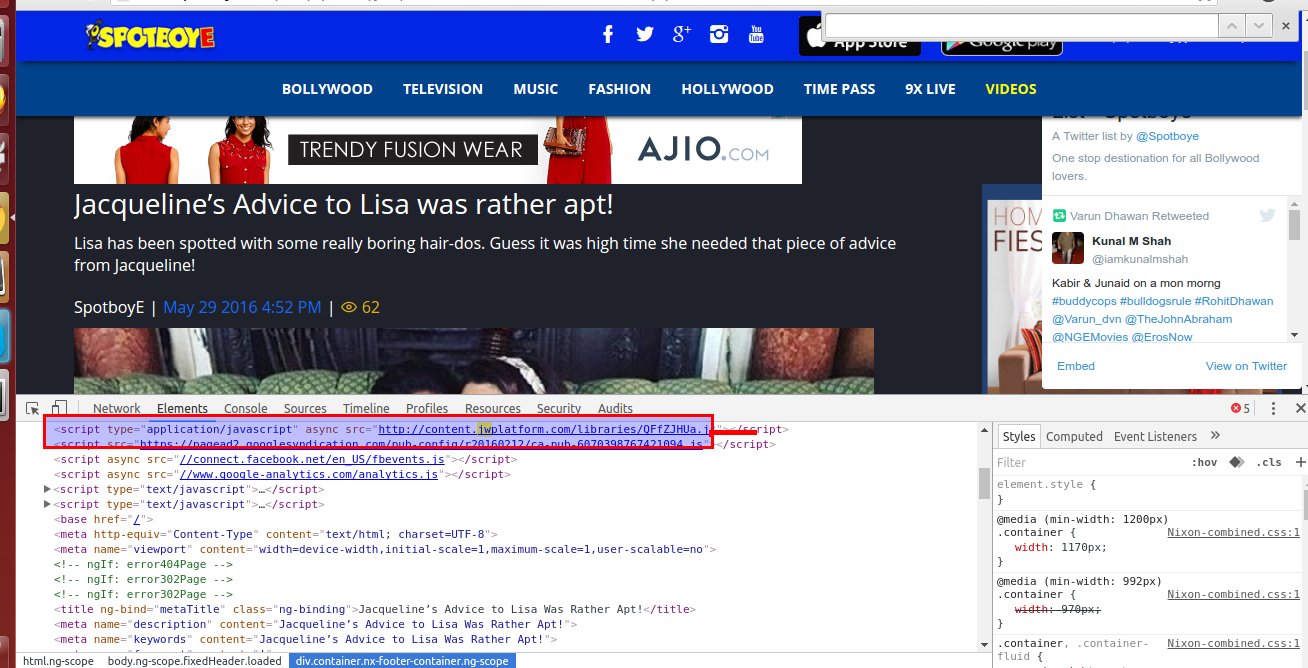Open the DevTools three-dot menu
The width and height of the screenshot is (1308, 668).
pyautogui.click(x=1273, y=408)
